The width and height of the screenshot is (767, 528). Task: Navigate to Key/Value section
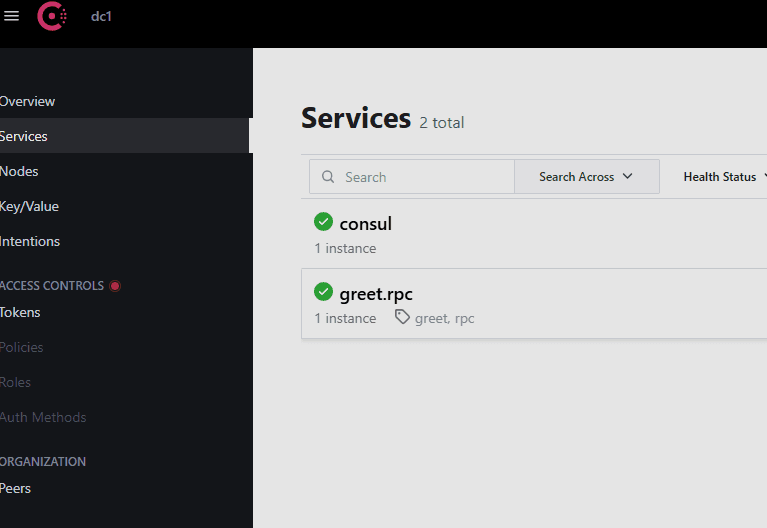(30, 206)
